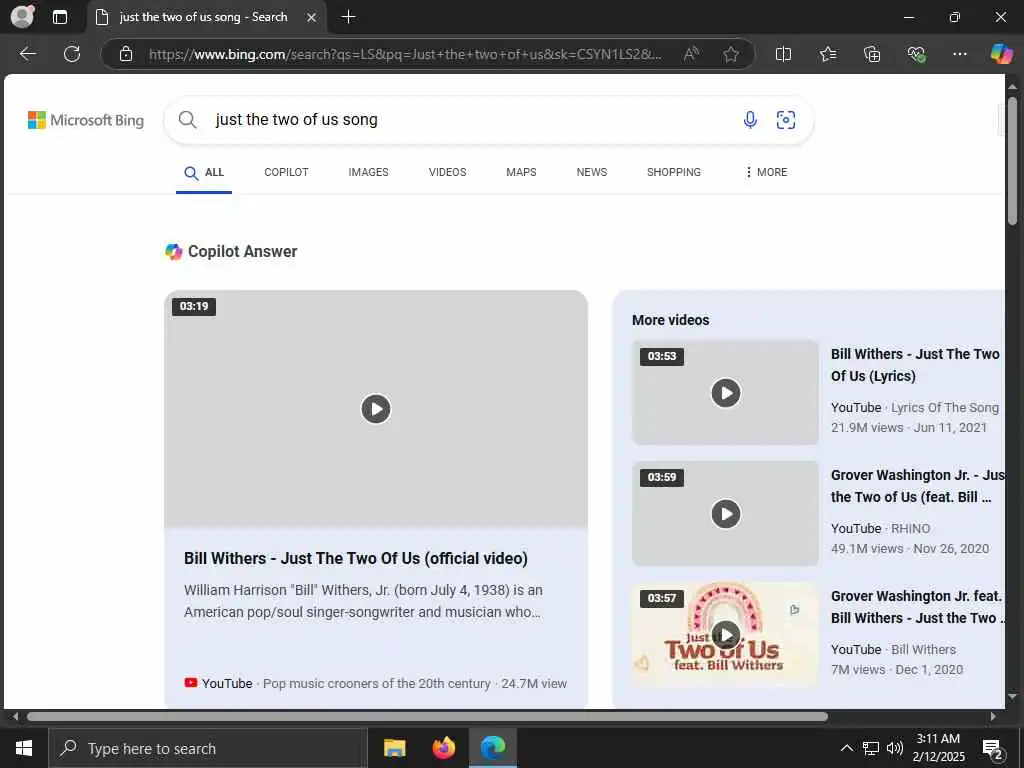Open the volume control in tray
The width and height of the screenshot is (1024, 768).
coord(895,748)
